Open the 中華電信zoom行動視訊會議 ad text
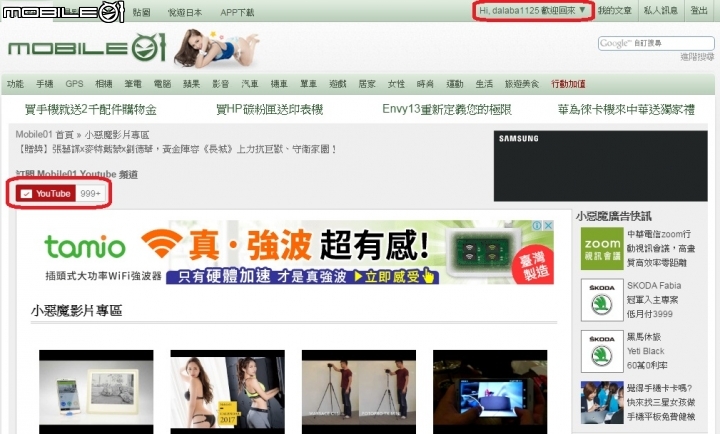The image size is (720, 434). (x=661, y=248)
